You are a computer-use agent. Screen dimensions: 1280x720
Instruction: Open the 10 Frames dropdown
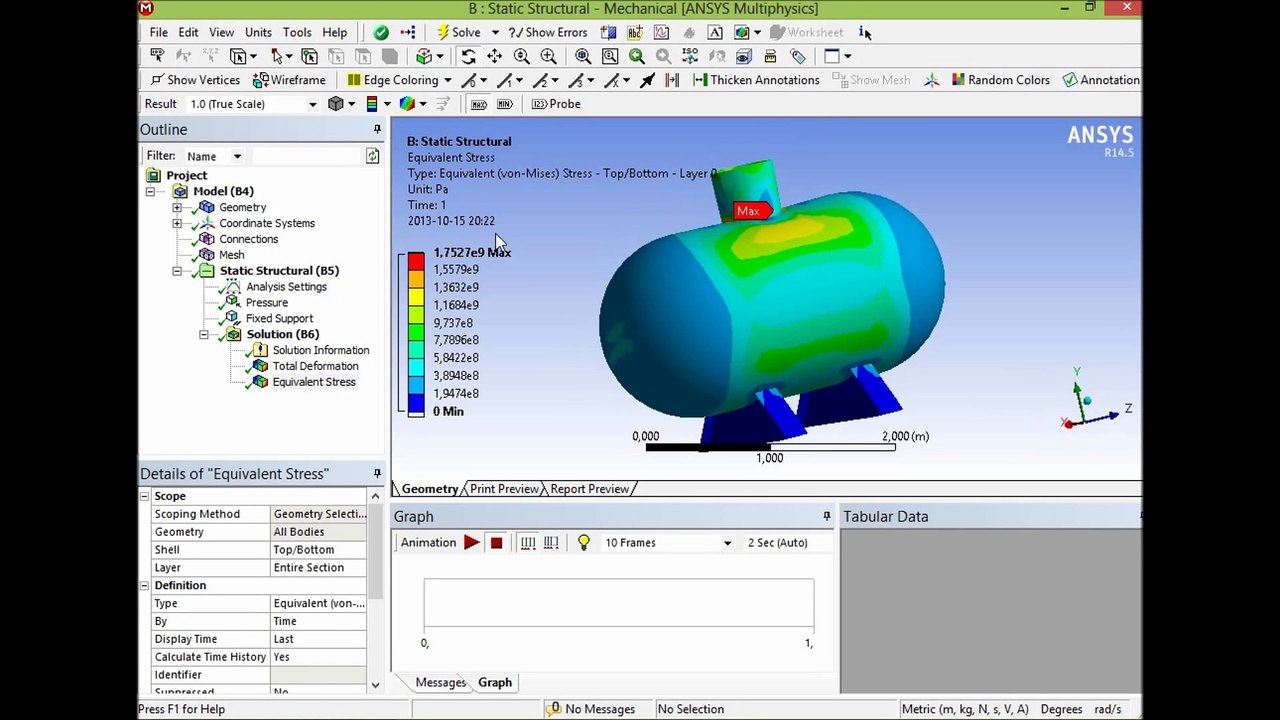(x=667, y=543)
